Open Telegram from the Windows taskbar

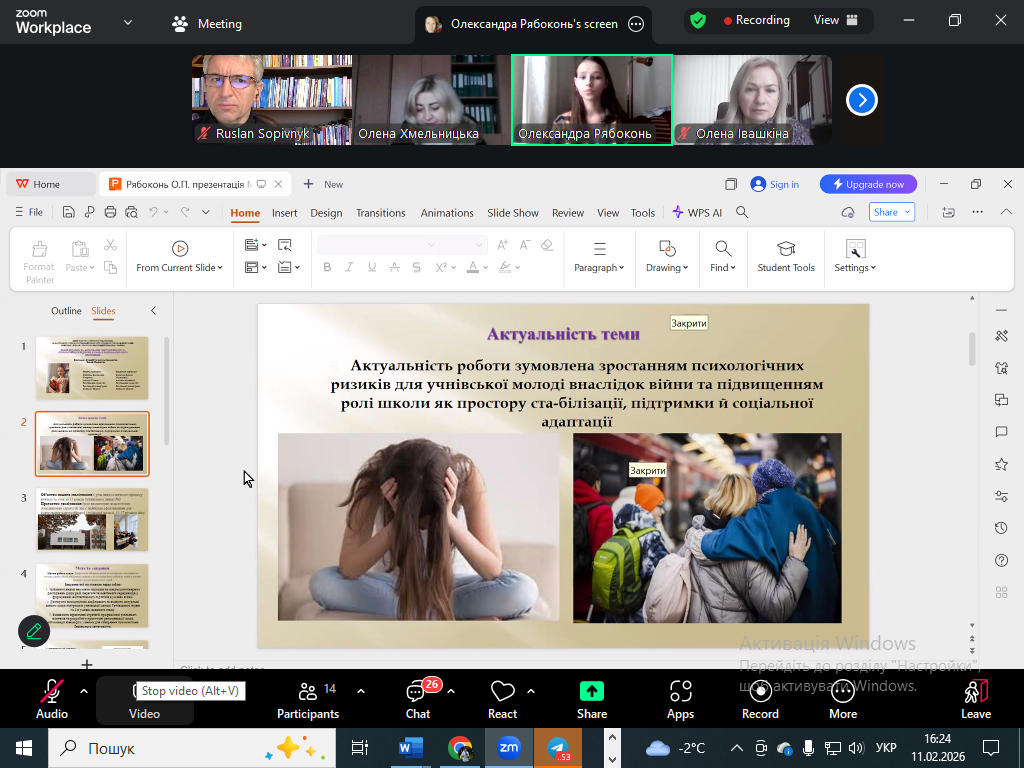559,748
